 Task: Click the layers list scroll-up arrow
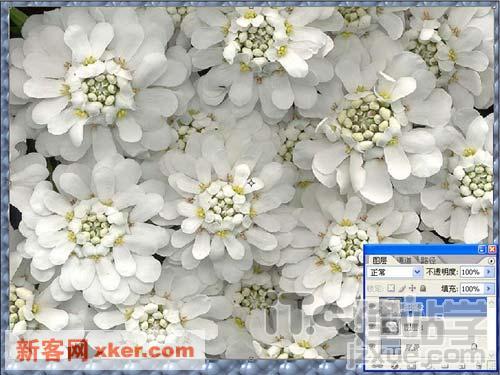click(491, 301)
